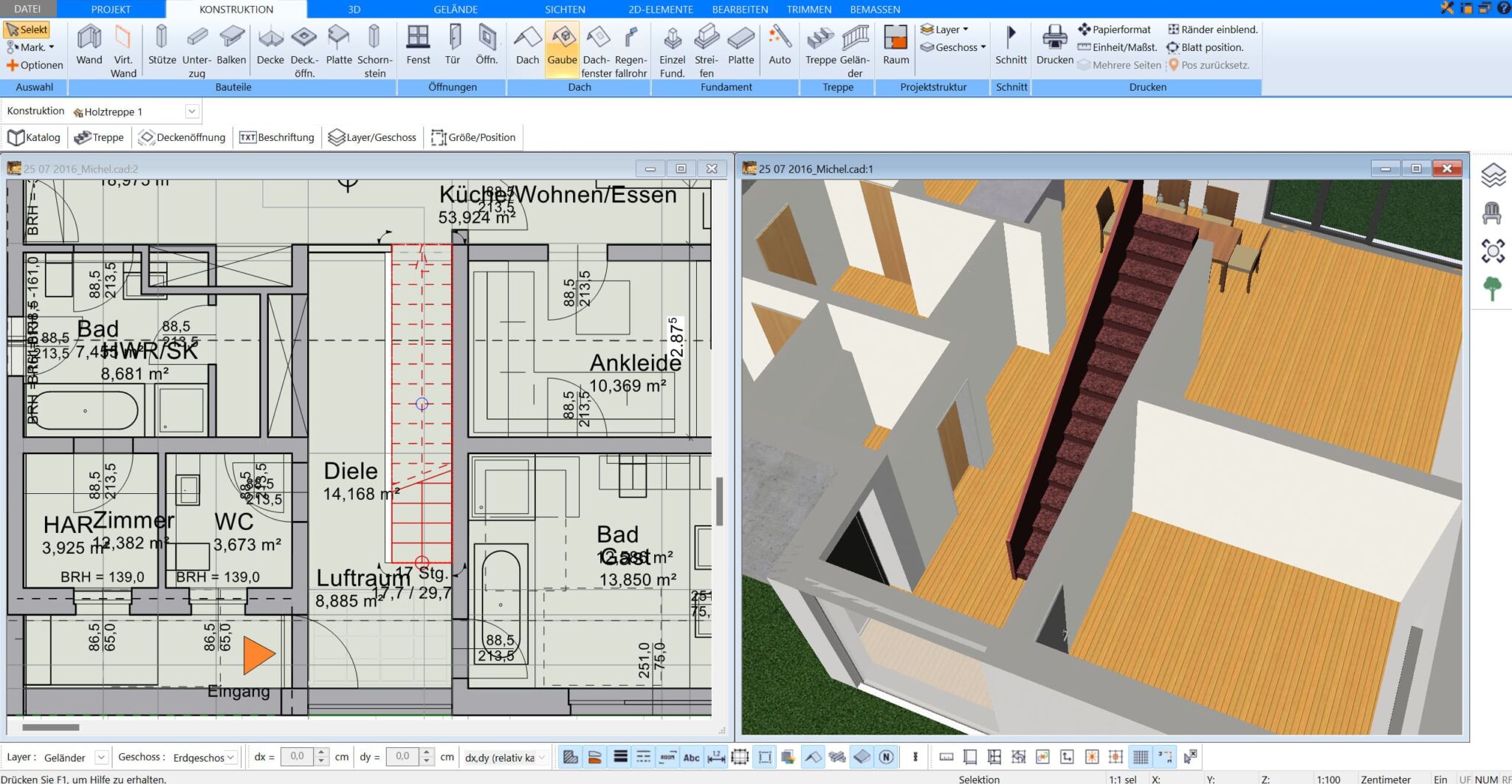Click the Größe/Position button
Image resolution: width=1512 pixels, height=784 pixels.
pos(473,137)
